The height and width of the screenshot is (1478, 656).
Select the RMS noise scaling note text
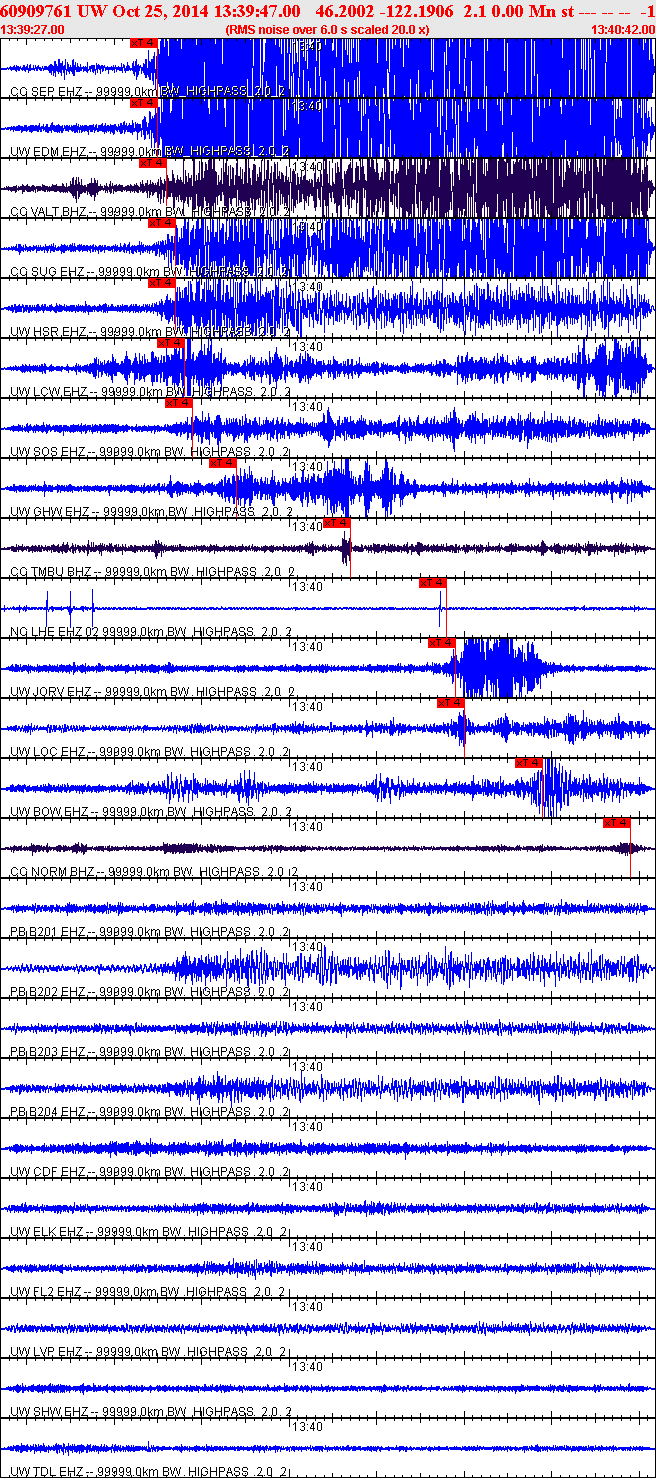click(x=328, y=30)
